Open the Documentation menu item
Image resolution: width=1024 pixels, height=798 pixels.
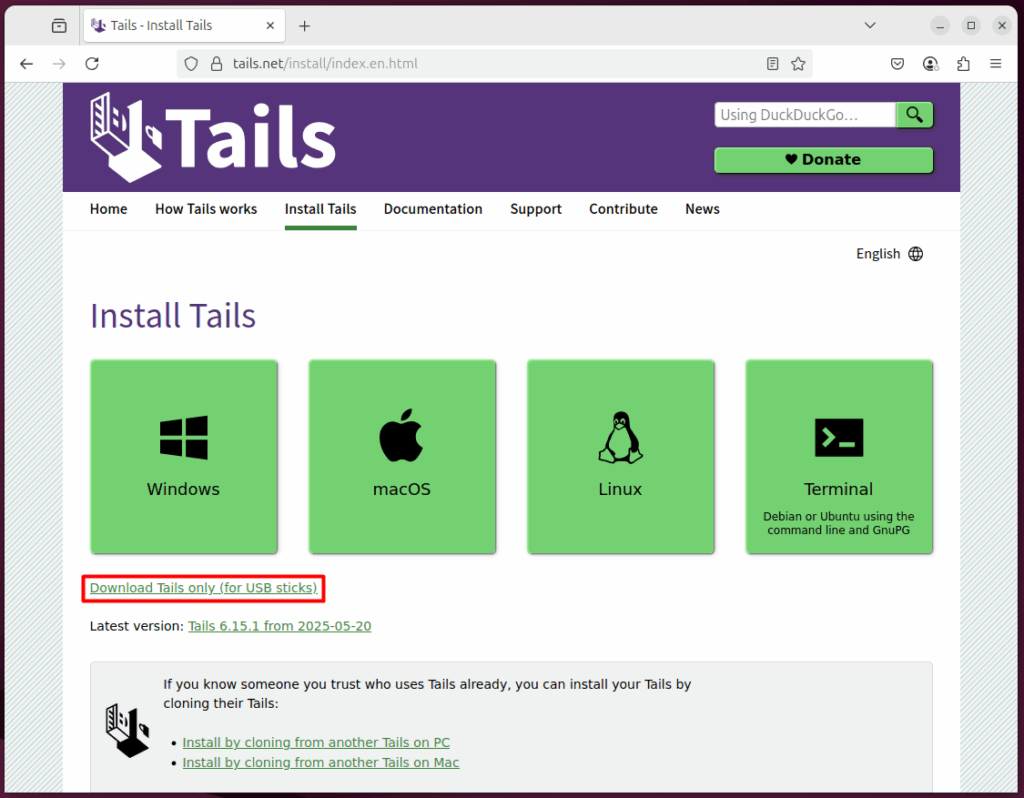(433, 209)
